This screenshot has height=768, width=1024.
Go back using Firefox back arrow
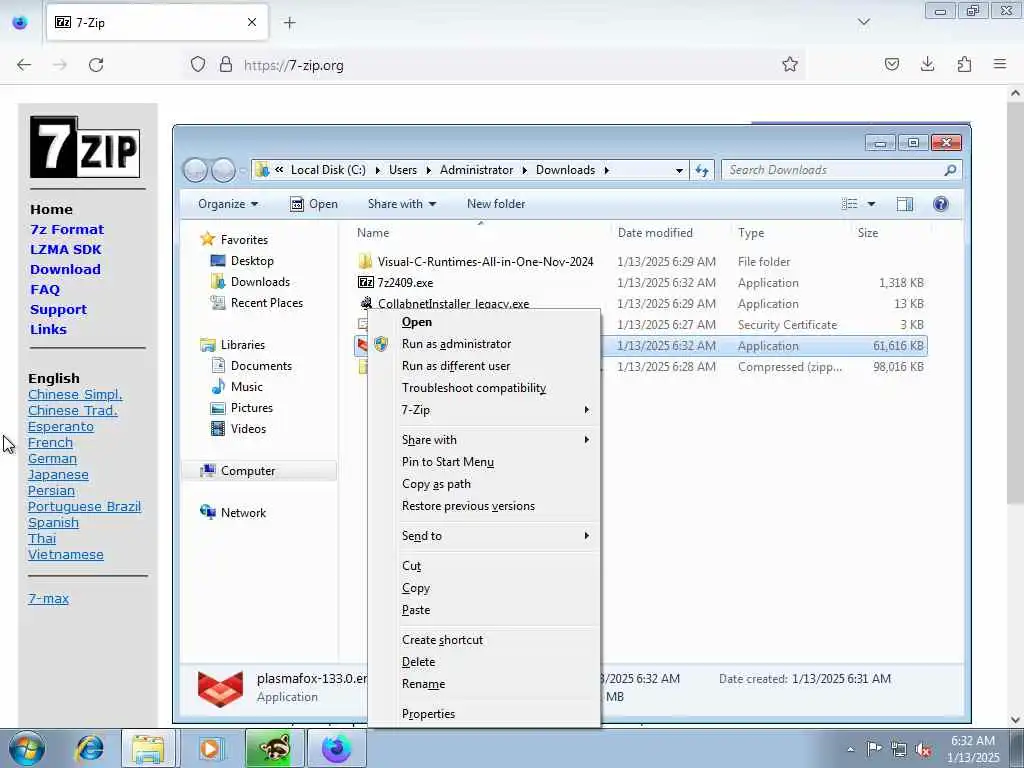pyautogui.click(x=24, y=65)
